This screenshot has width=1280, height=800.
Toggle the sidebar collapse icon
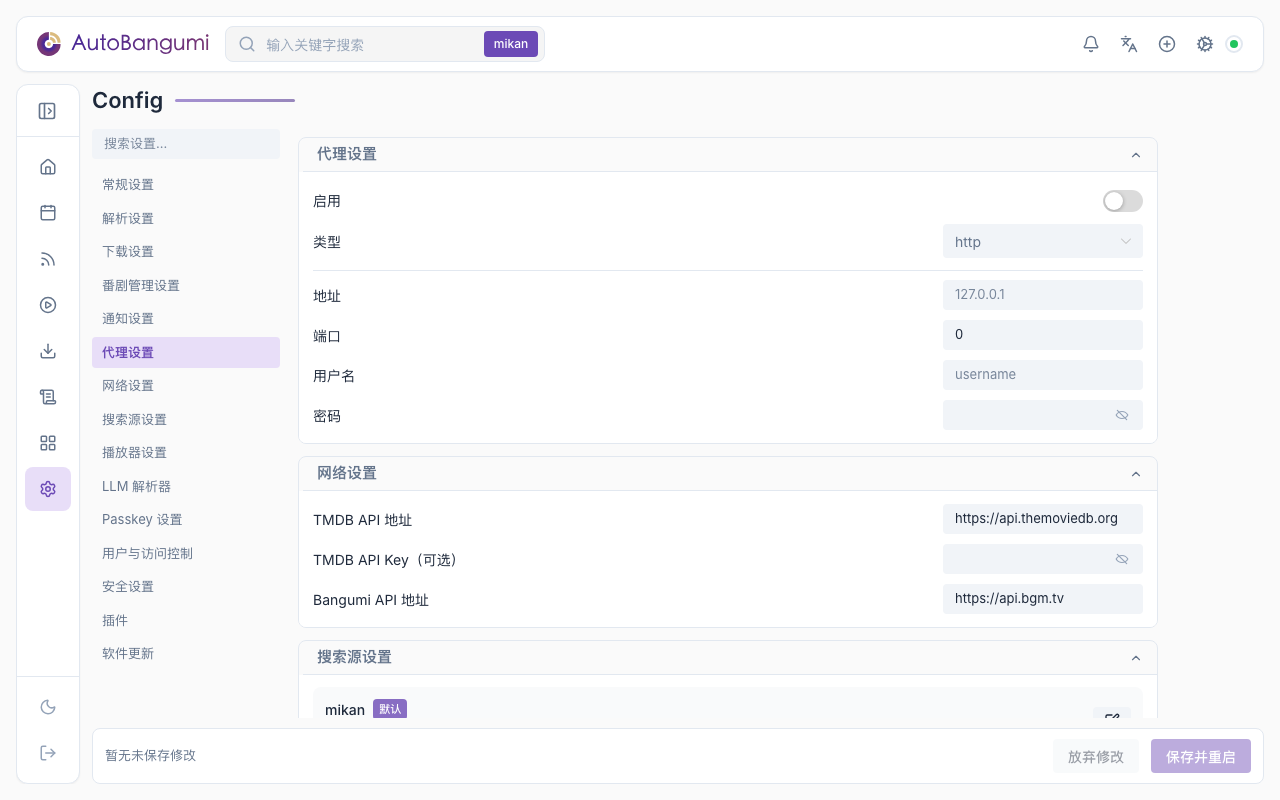pyautogui.click(x=47, y=111)
